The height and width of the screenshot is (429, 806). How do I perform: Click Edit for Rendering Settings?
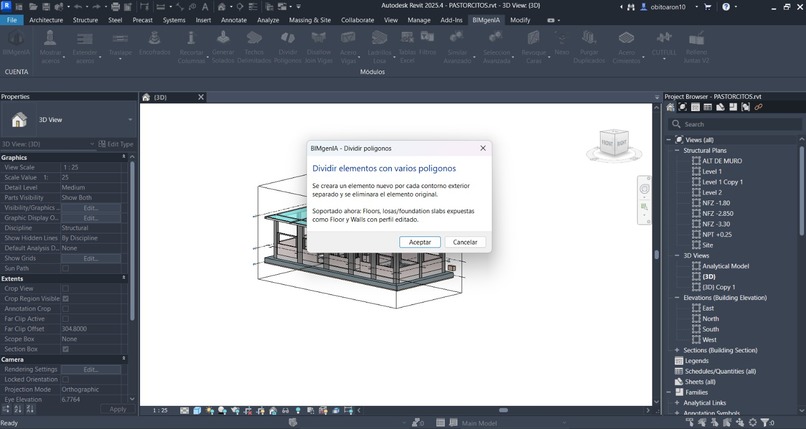pyautogui.click(x=91, y=369)
